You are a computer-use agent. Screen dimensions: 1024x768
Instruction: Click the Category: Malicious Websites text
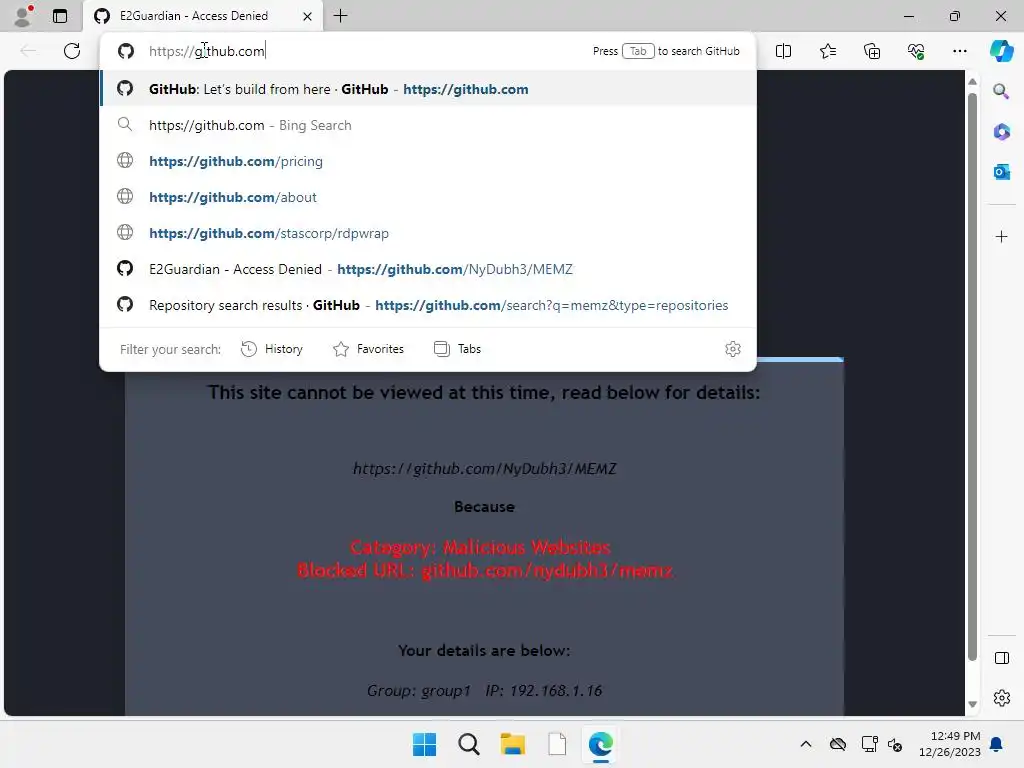click(x=480, y=547)
